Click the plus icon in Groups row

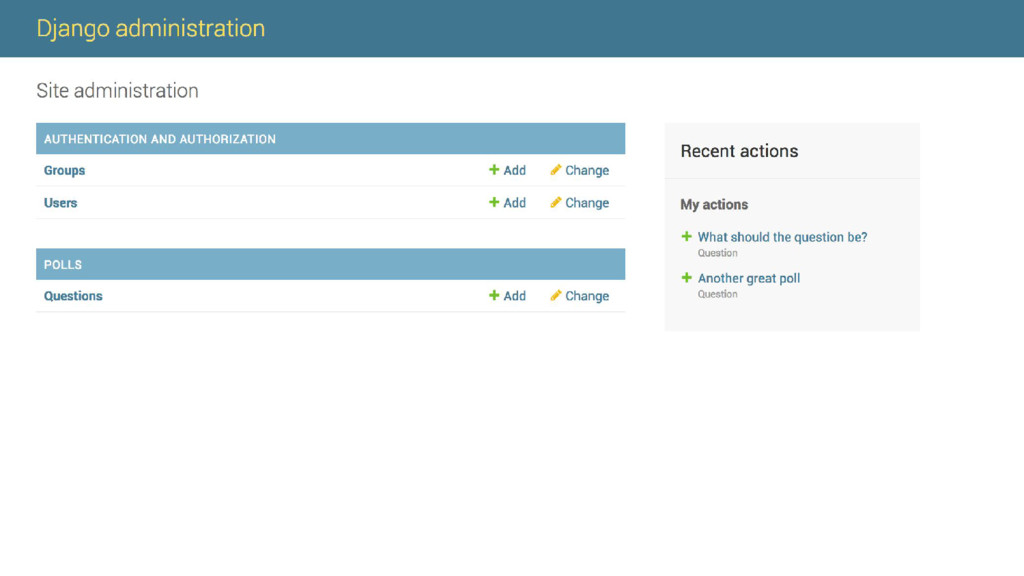[x=494, y=170]
